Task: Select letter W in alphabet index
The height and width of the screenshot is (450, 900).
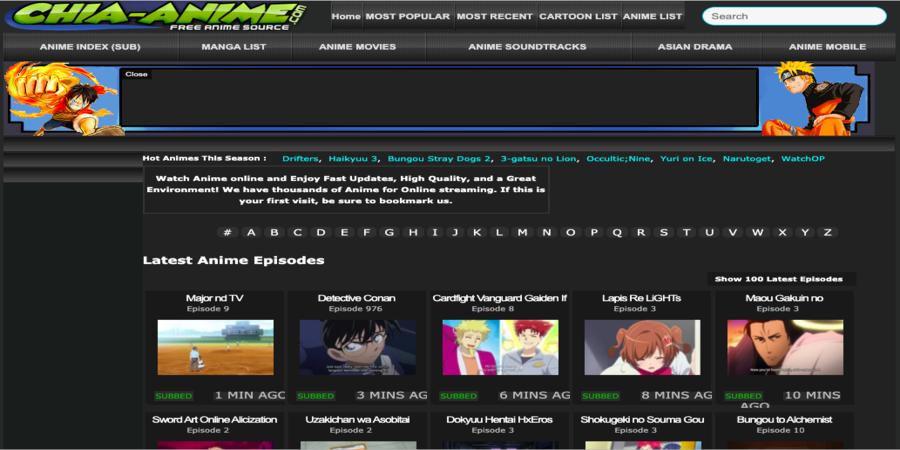Action: point(758,232)
